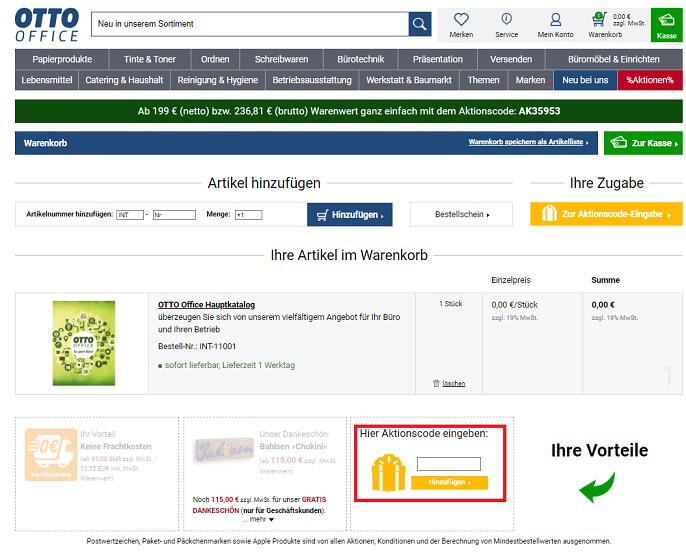The image size is (686, 554).
Task: Open Bürotechnik category
Action: (x=360, y=59)
